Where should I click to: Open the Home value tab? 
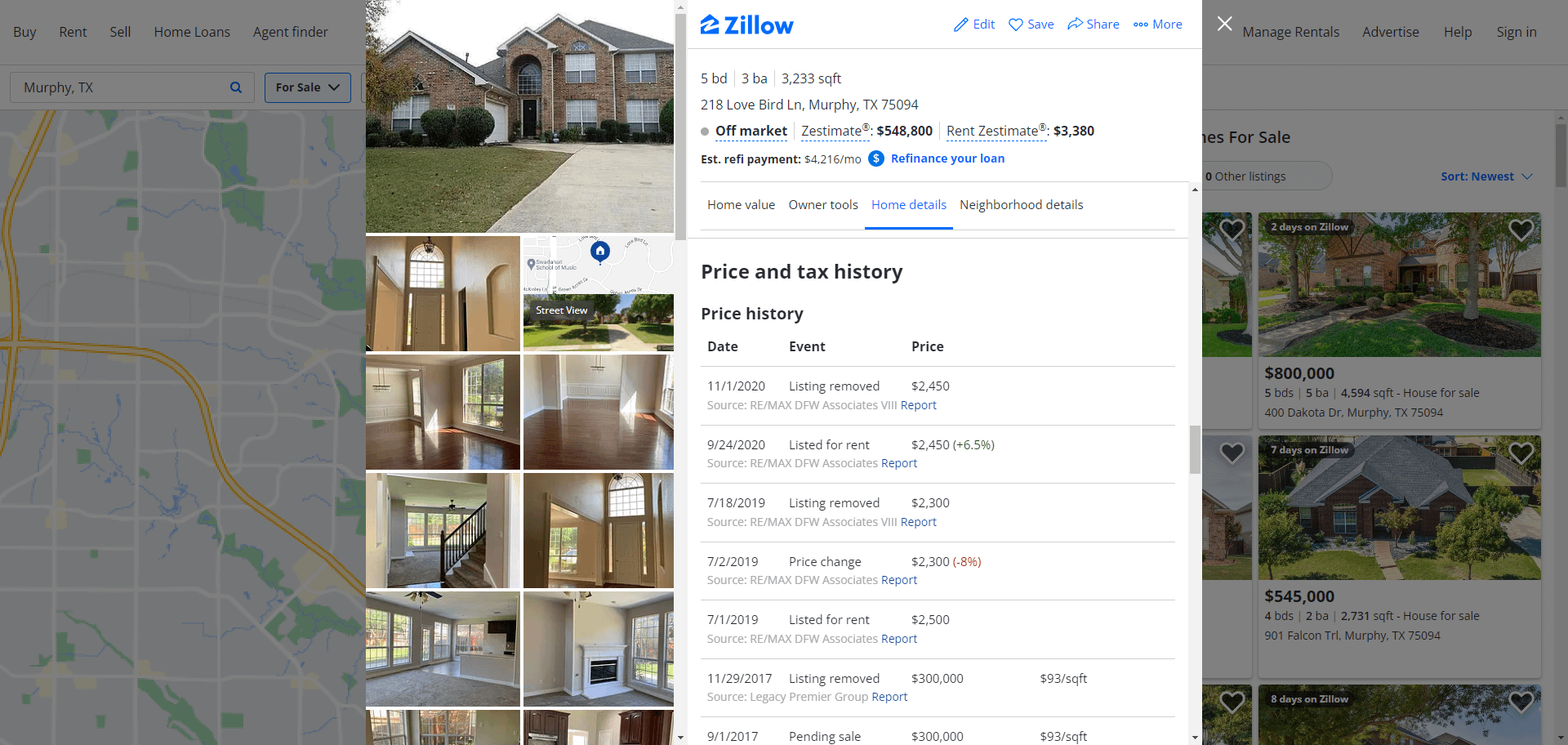pyautogui.click(x=741, y=205)
